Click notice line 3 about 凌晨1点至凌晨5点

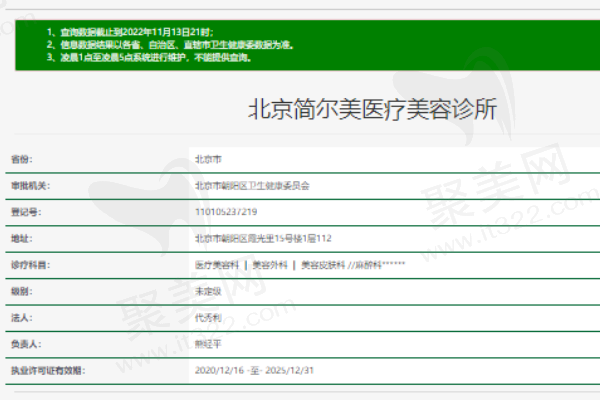pos(149,58)
